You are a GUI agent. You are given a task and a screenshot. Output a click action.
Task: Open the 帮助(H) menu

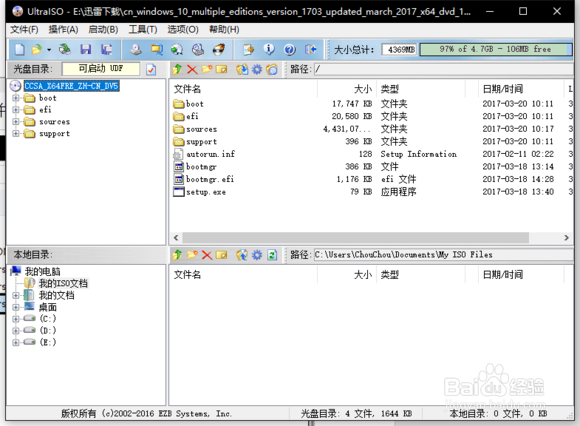(224, 29)
